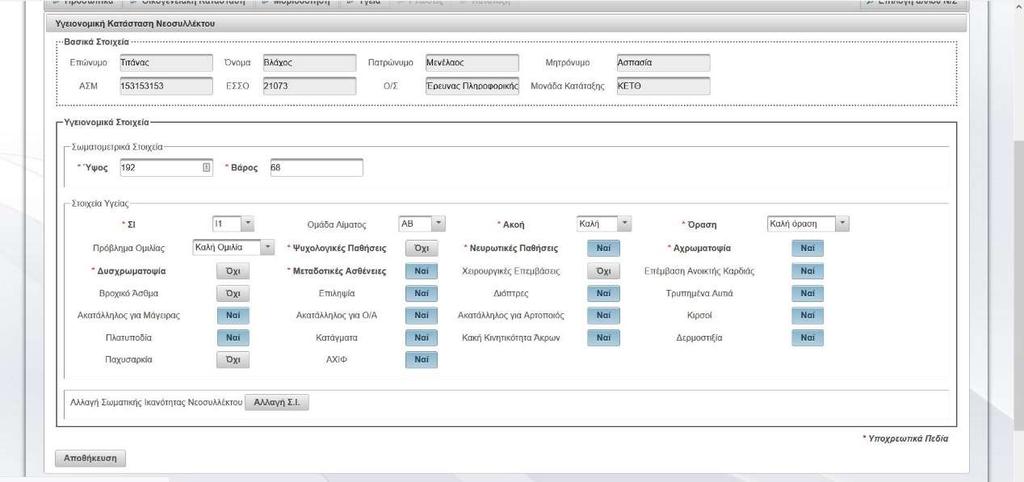
Task: Toggle Χειρουργικές Επεμβάσεις switch
Action: (603, 271)
